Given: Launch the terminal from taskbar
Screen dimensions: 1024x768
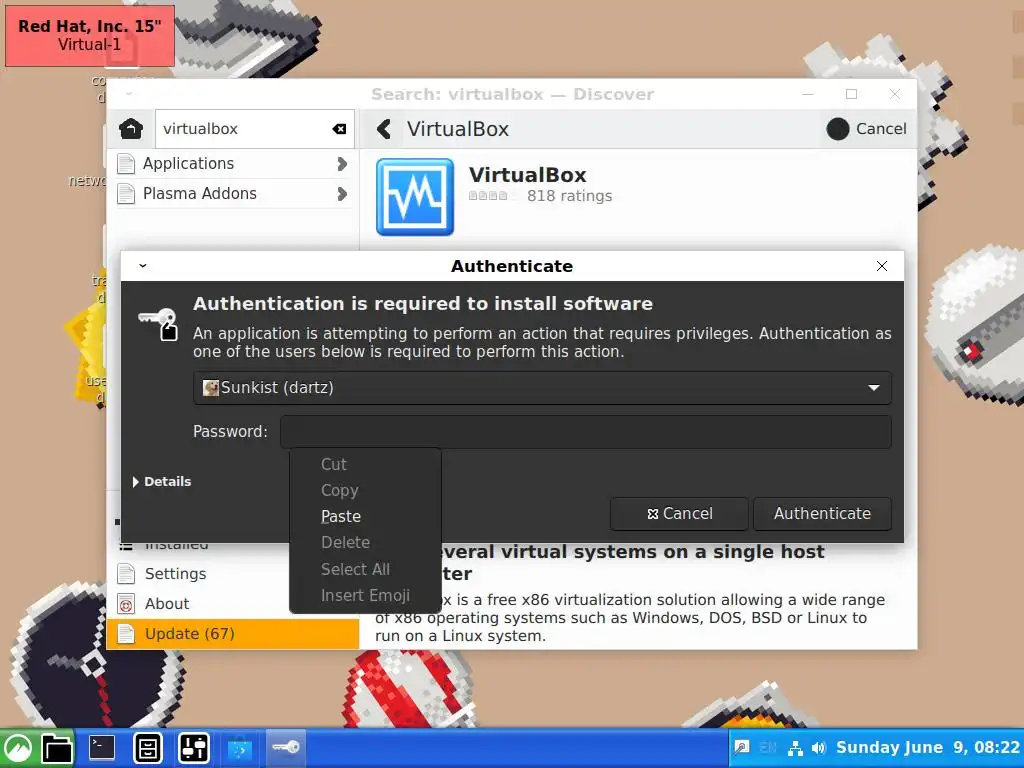Looking at the screenshot, I should 102,747.
